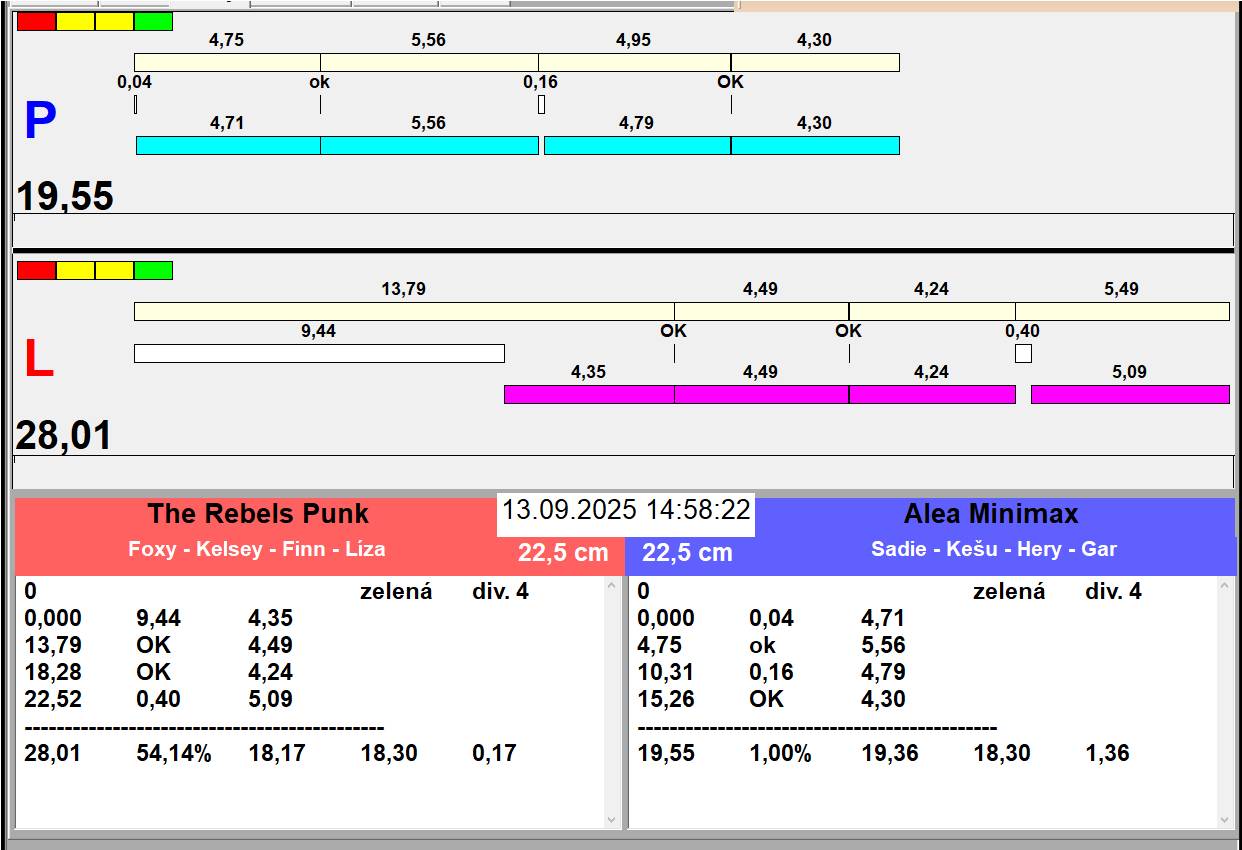Click the large lane P total time 19,55
The width and height of the screenshot is (1242, 850).
click(x=65, y=196)
